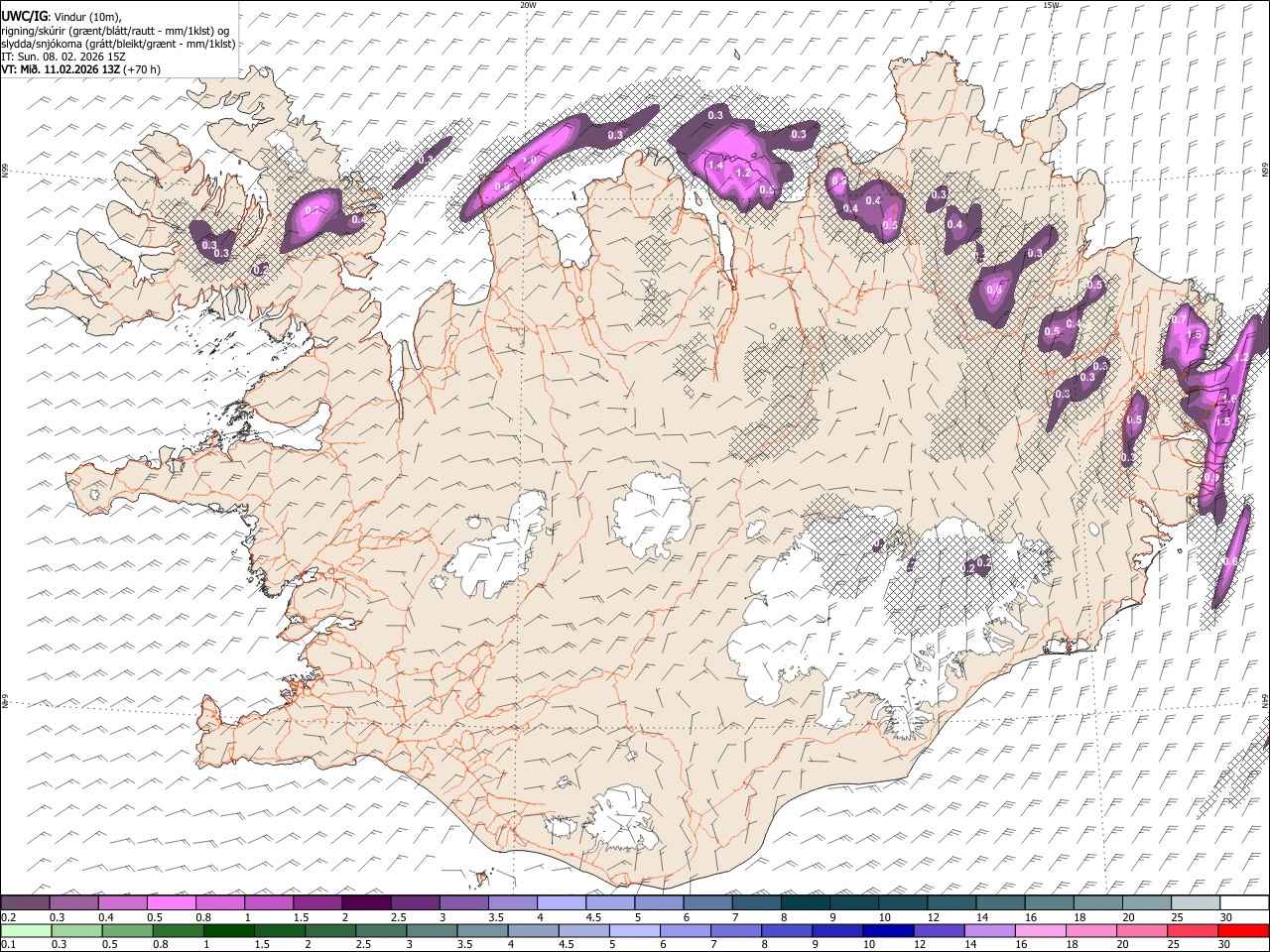Click the "slydda/snjókoma" legend description line

click(x=118, y=44)
